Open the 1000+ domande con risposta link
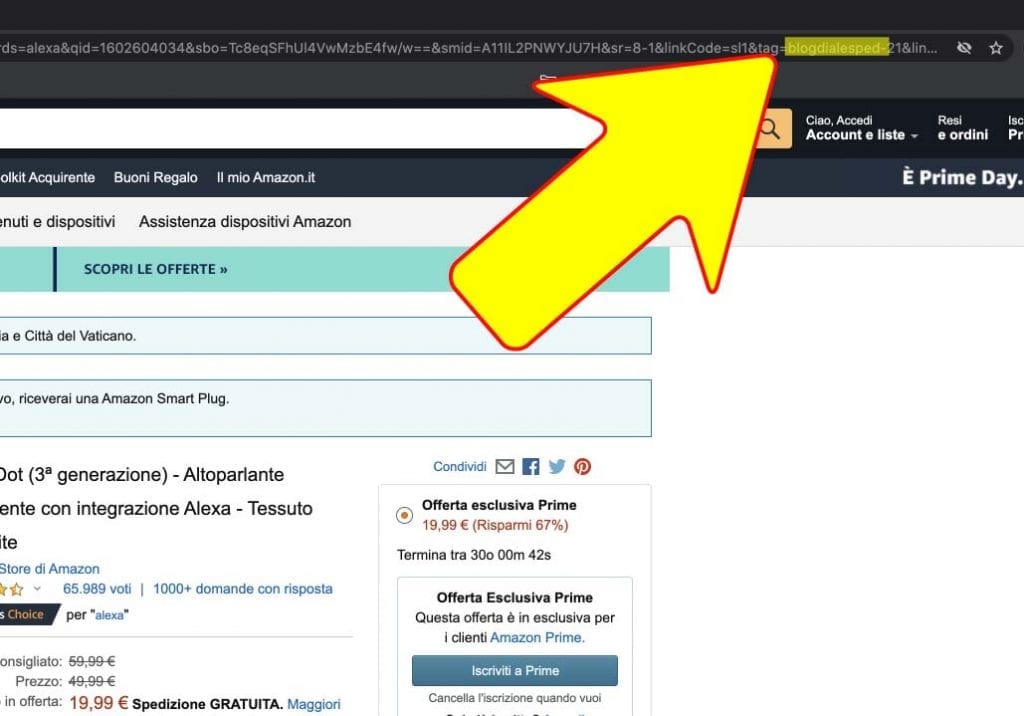Viewport: 1024px width, 716px height. pos(244,589)
